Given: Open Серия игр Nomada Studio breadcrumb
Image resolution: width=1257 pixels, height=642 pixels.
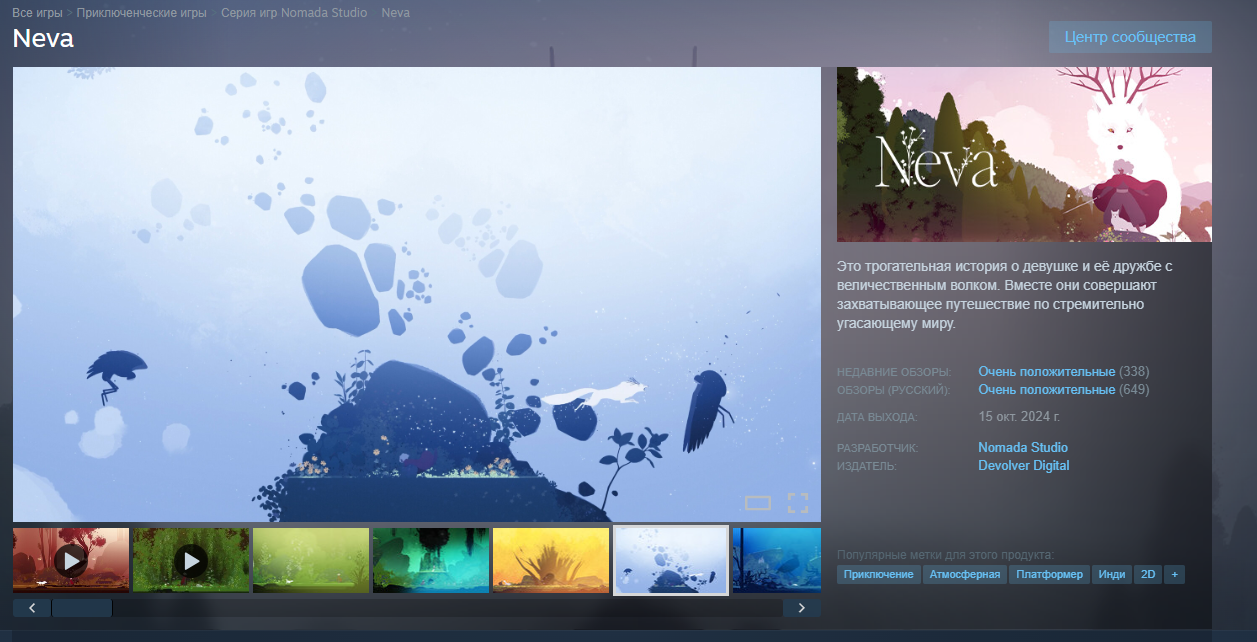Looking at the screenshot, I should (x=294, y=13).
